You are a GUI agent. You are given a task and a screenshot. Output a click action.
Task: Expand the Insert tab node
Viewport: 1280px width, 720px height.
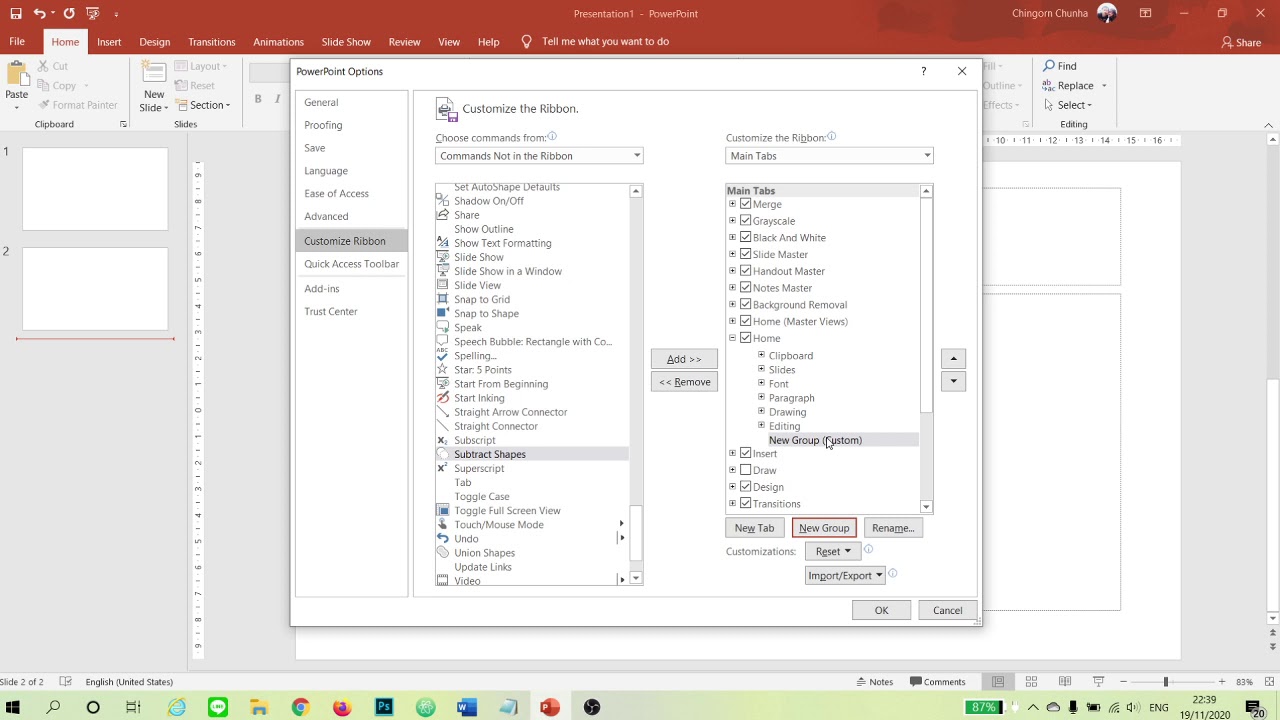(732, 453)
